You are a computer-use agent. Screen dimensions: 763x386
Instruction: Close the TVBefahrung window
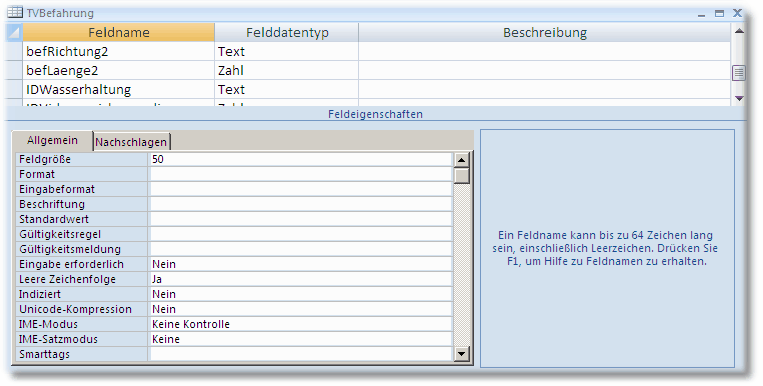(x=738, y=13)
